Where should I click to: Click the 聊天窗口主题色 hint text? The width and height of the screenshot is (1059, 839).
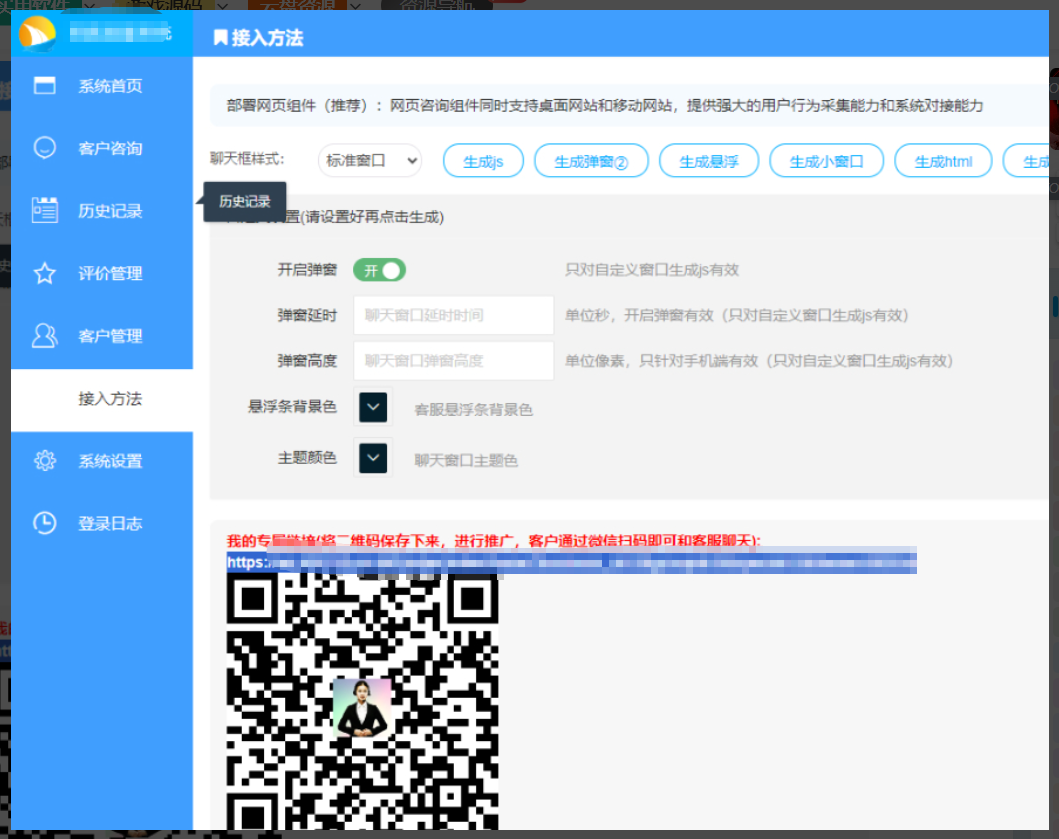pyautogui.click(x=466, y=460)
